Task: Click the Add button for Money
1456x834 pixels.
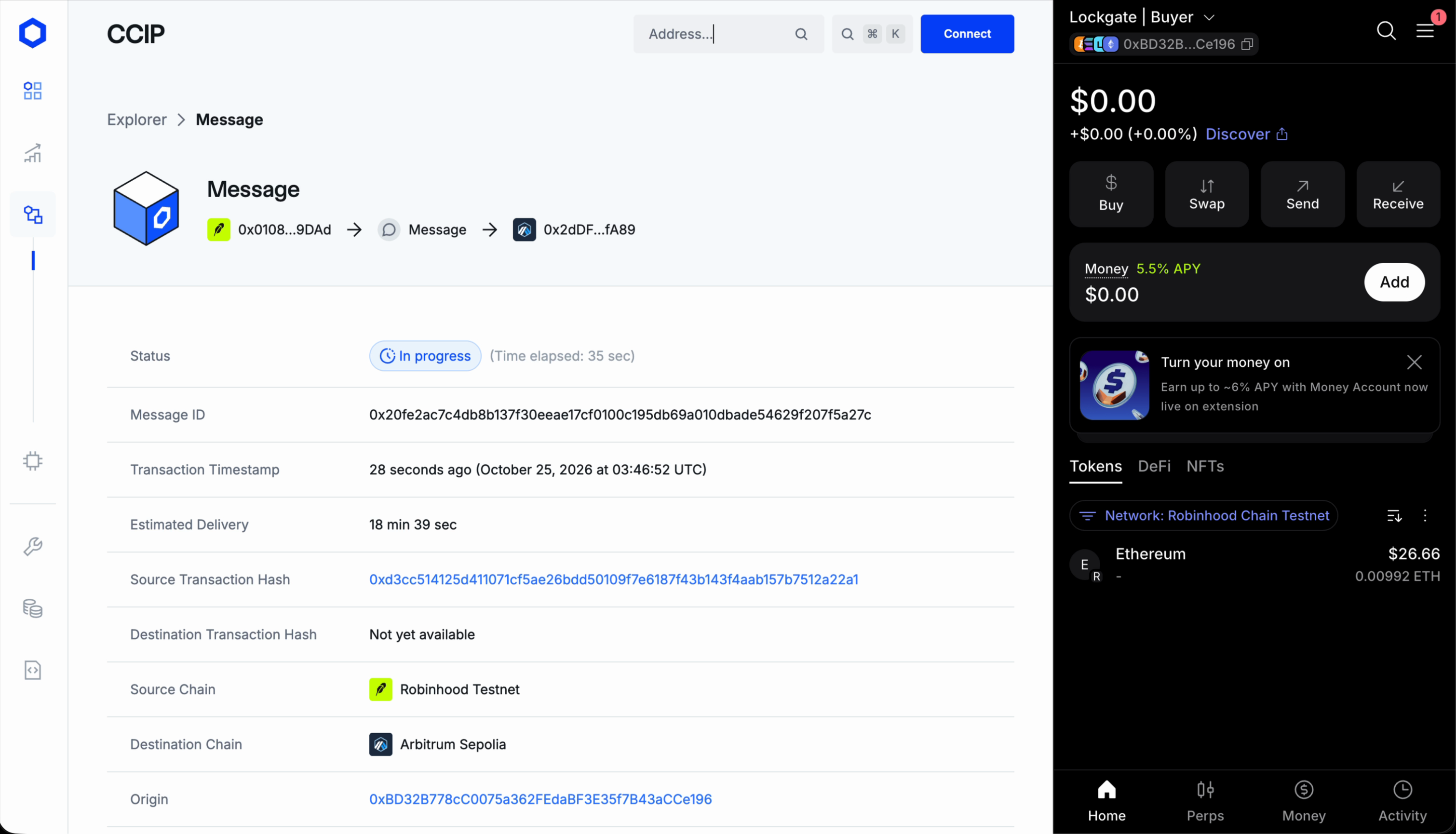Action: tap(1394, 282)
